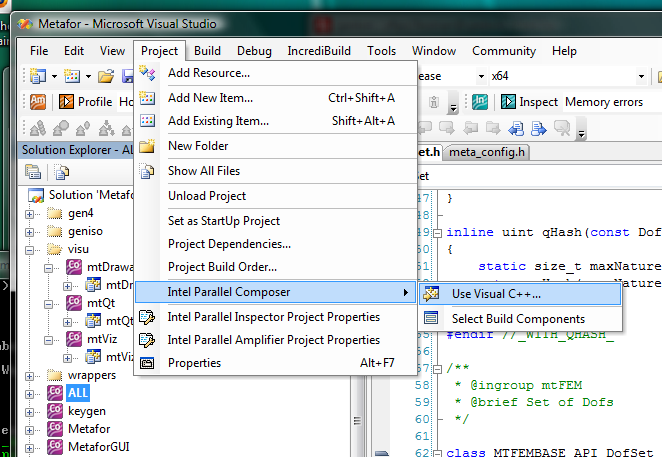Open the View menu
The width and height of the screenshot is (662, 457).
point(112,51)
